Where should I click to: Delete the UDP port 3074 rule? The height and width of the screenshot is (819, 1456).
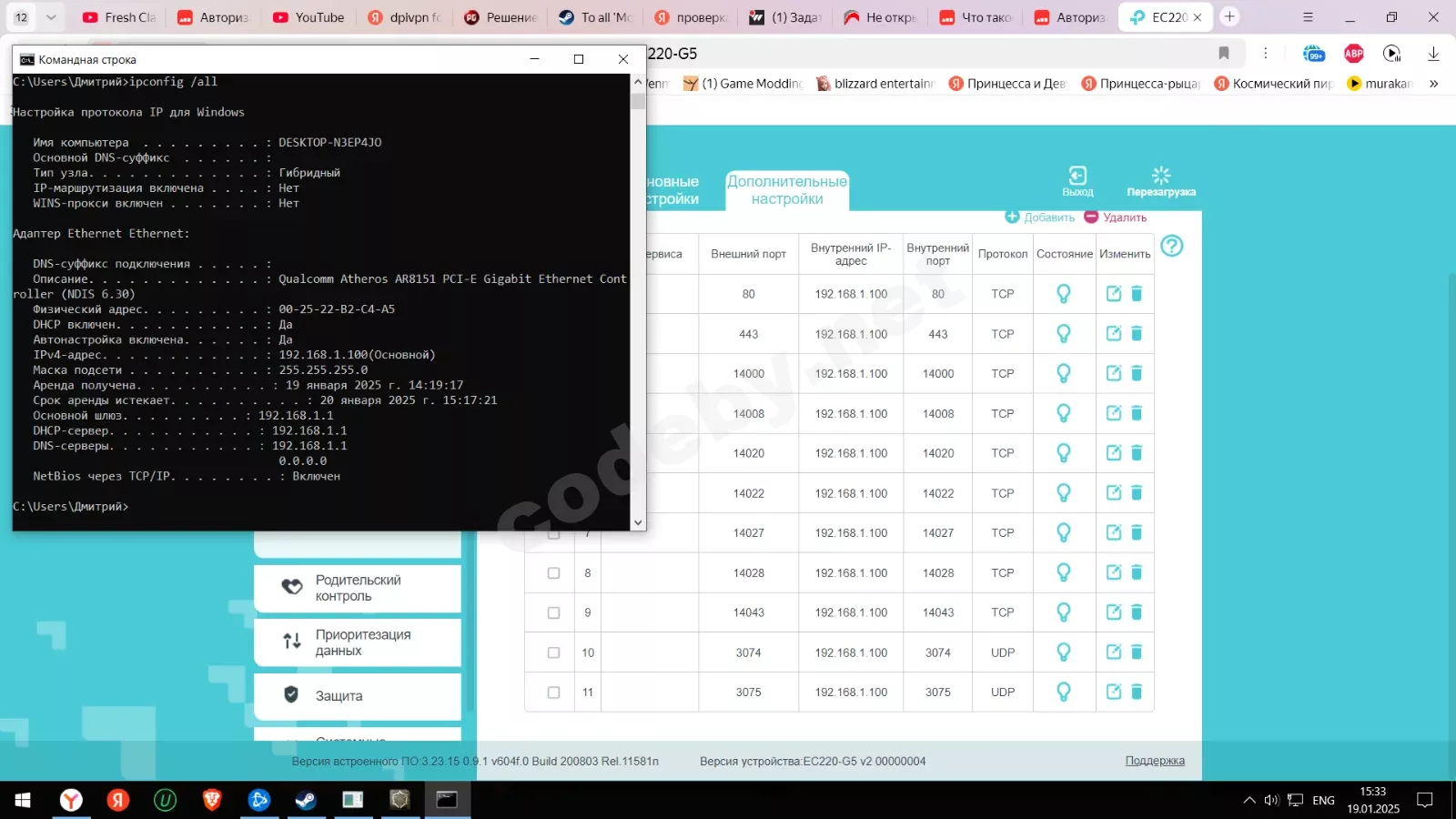pyautogui.click(x=1137, y=652)
